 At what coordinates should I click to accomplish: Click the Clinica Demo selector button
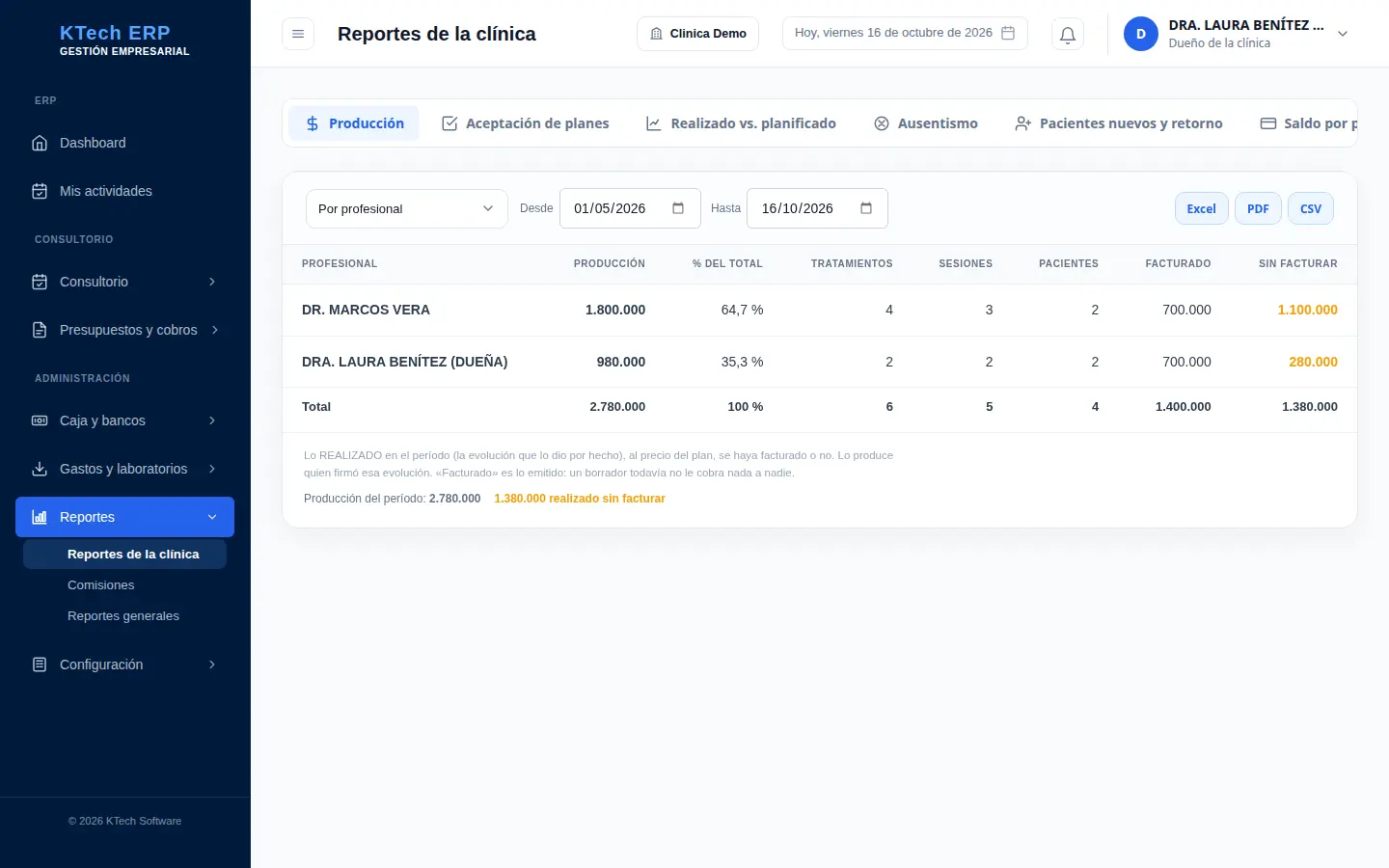[x=698, y=34]
